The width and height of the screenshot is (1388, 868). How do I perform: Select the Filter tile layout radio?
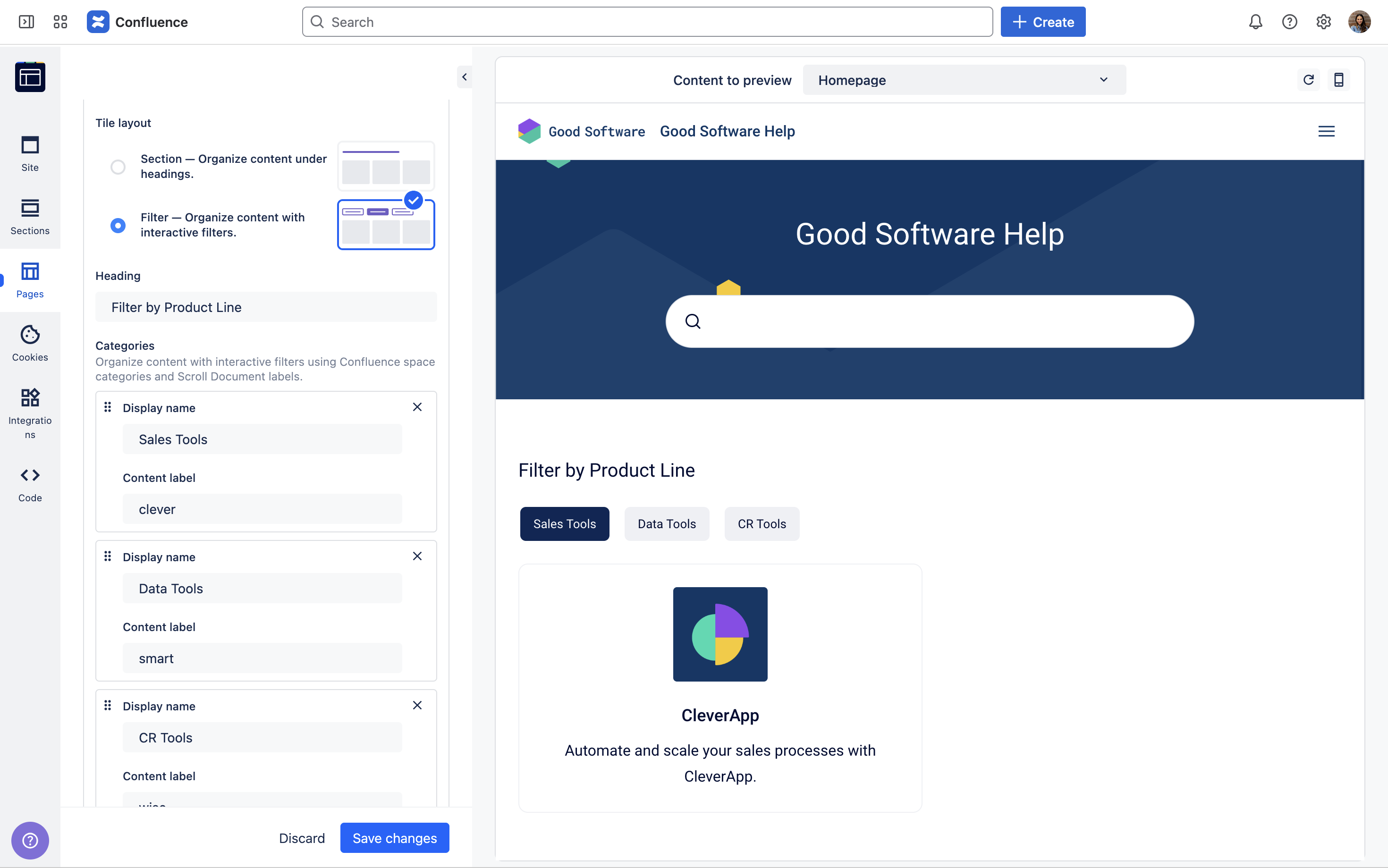pos(118,225)
